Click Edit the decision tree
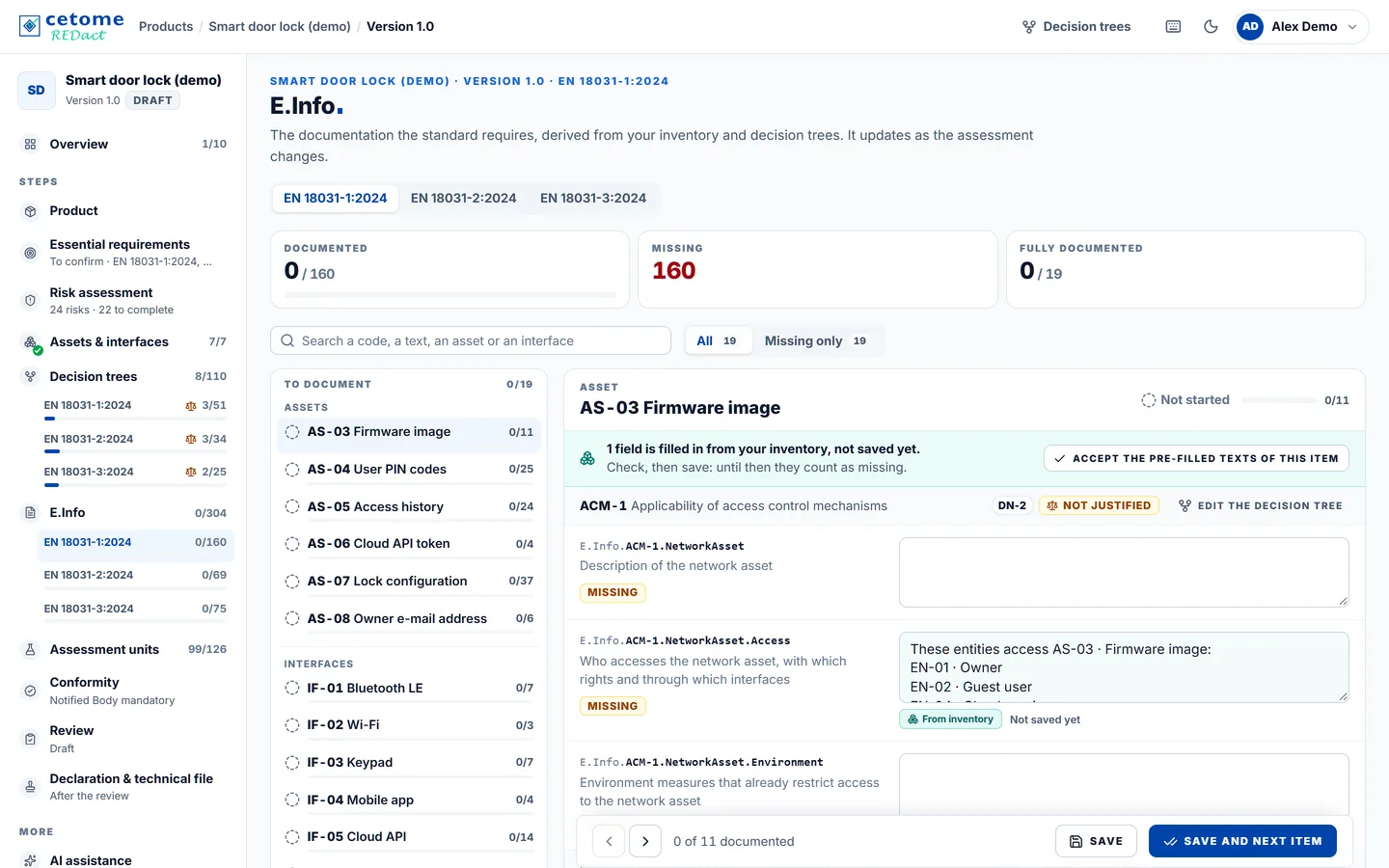This screenshot has width=1389, height=868. coord(1261,505)
